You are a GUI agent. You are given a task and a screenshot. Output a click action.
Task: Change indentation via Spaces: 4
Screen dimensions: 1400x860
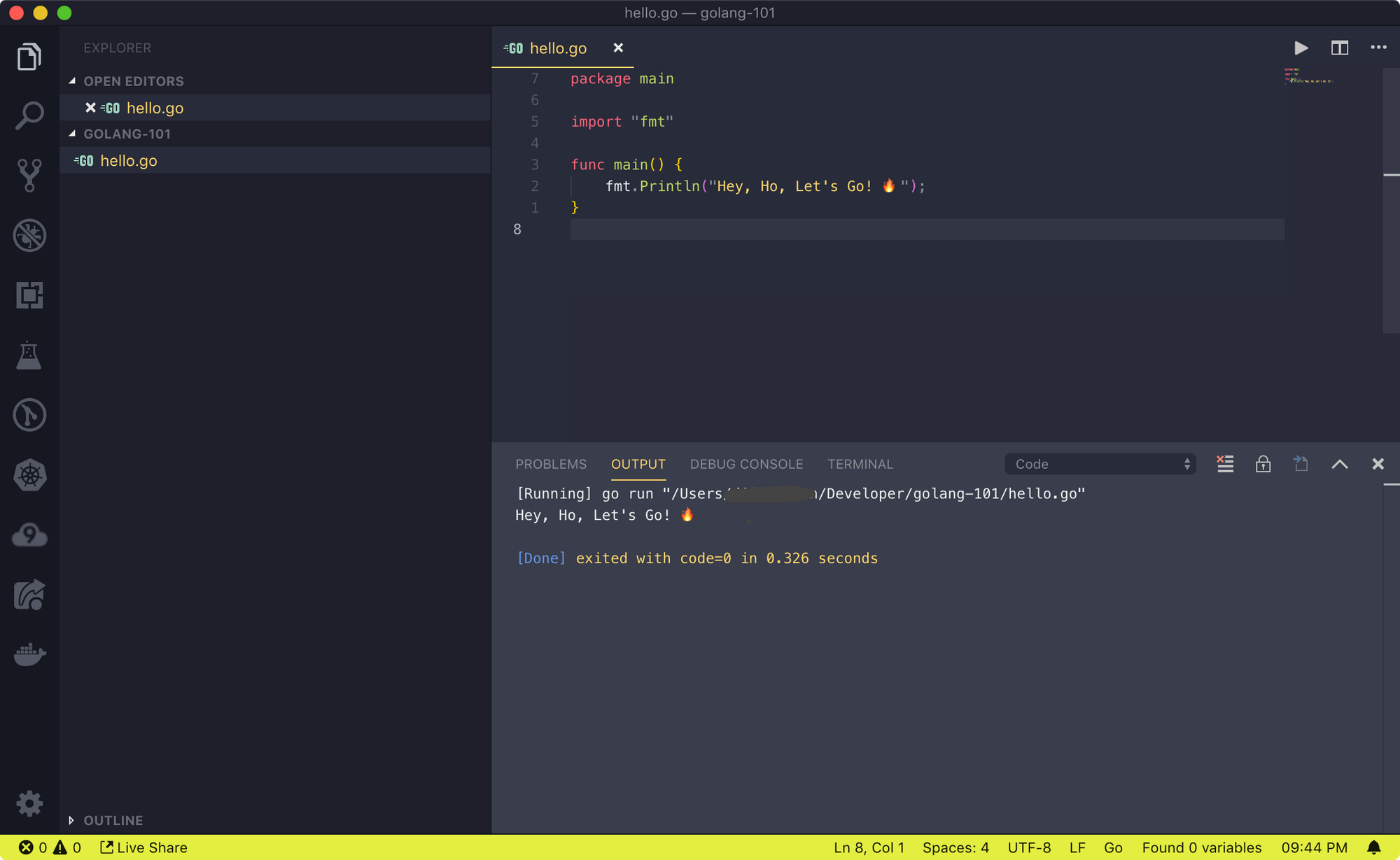point(955,847)
